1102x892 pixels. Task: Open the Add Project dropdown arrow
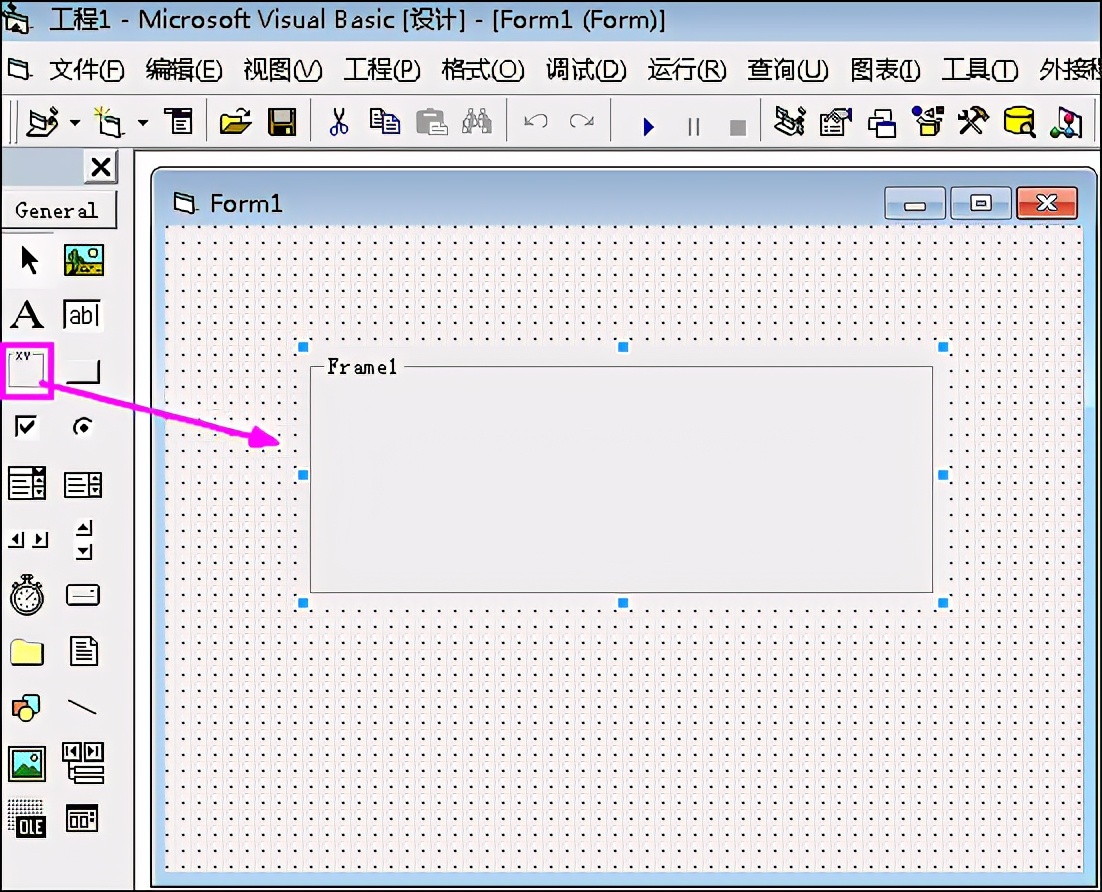tap(74, 122)
